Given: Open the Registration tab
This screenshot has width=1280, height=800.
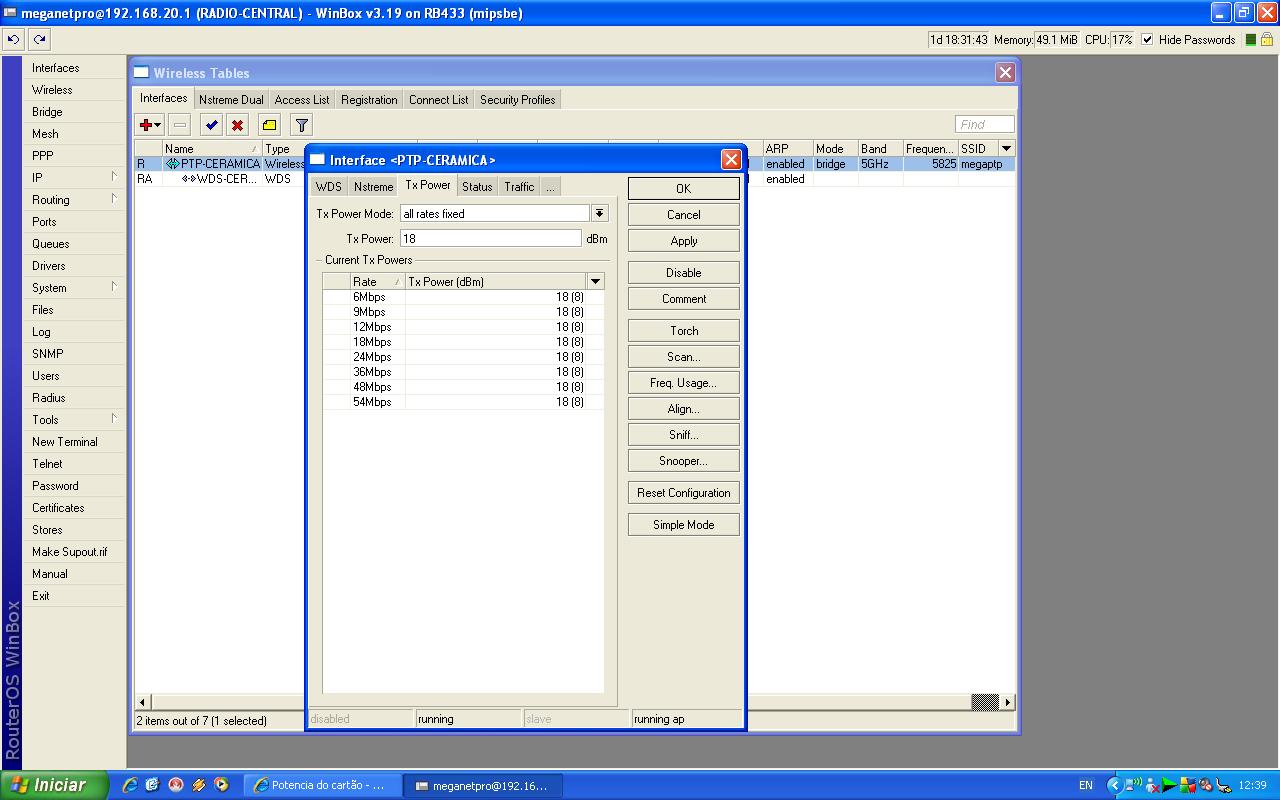Looking at the screenshot, I should pyautogui.click(x=369, y=100).
